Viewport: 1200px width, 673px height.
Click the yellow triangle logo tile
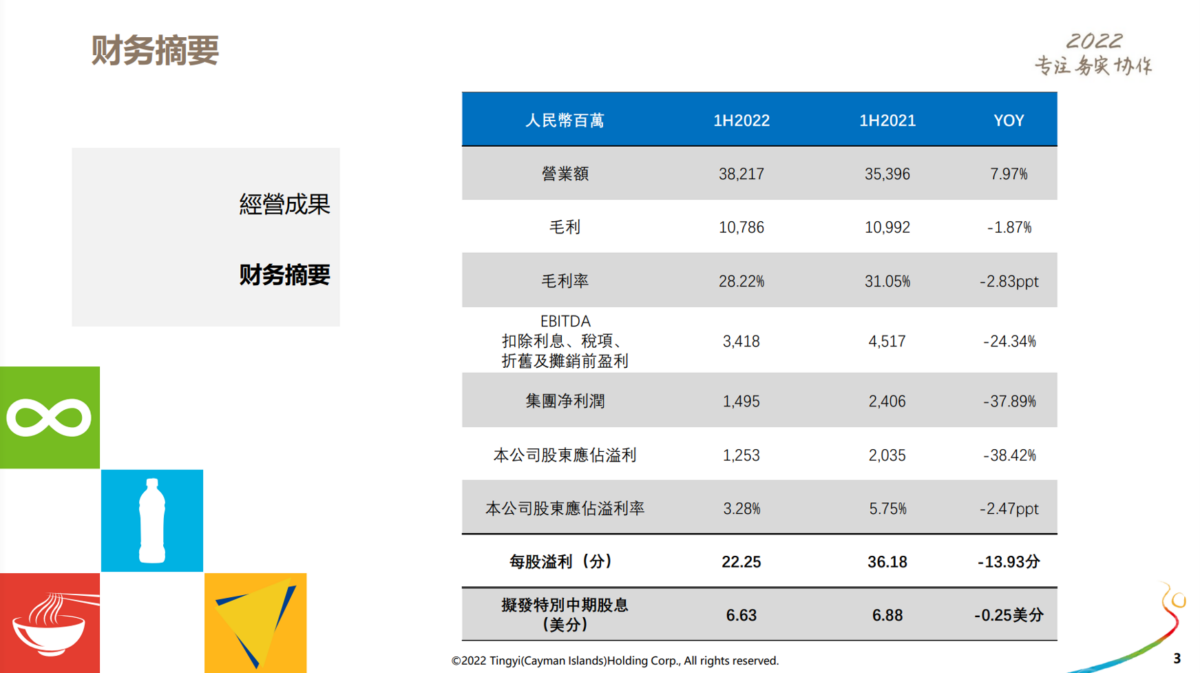[x=255, y=622]
